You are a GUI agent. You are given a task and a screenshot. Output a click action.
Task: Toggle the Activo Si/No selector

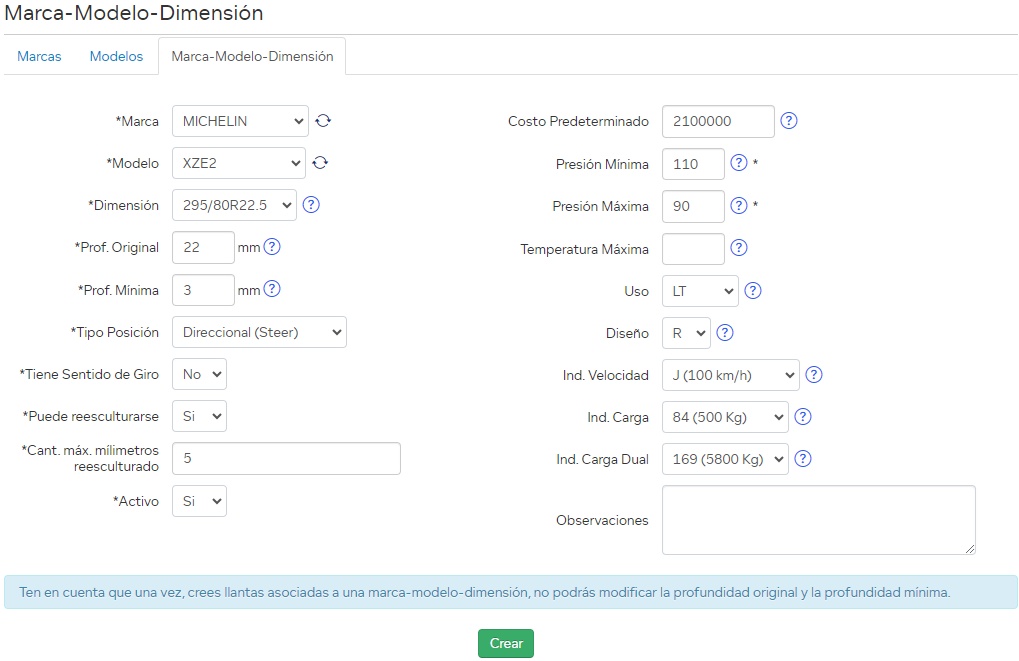click(199, 501)
